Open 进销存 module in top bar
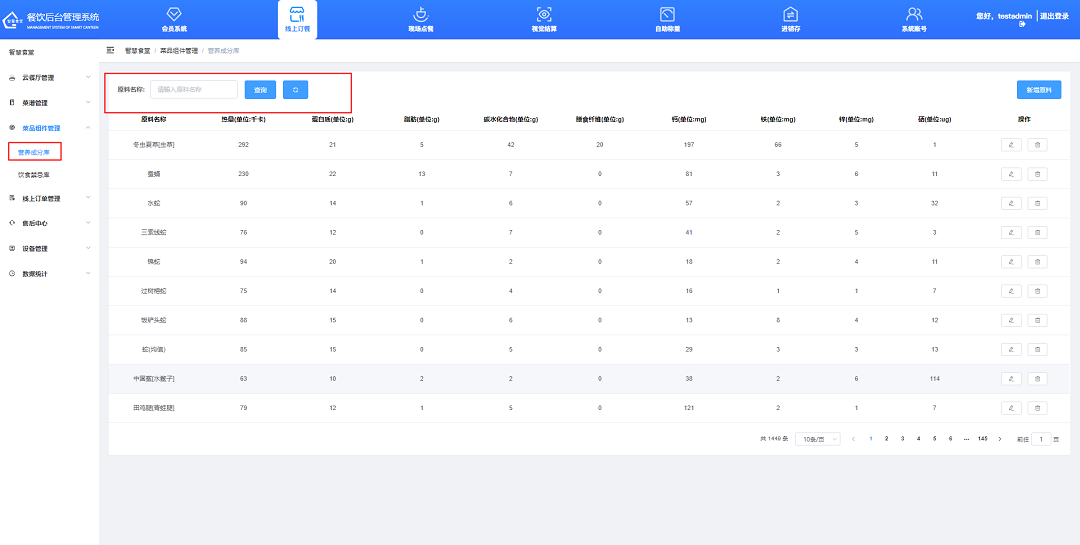 click(x=790, y=18)
